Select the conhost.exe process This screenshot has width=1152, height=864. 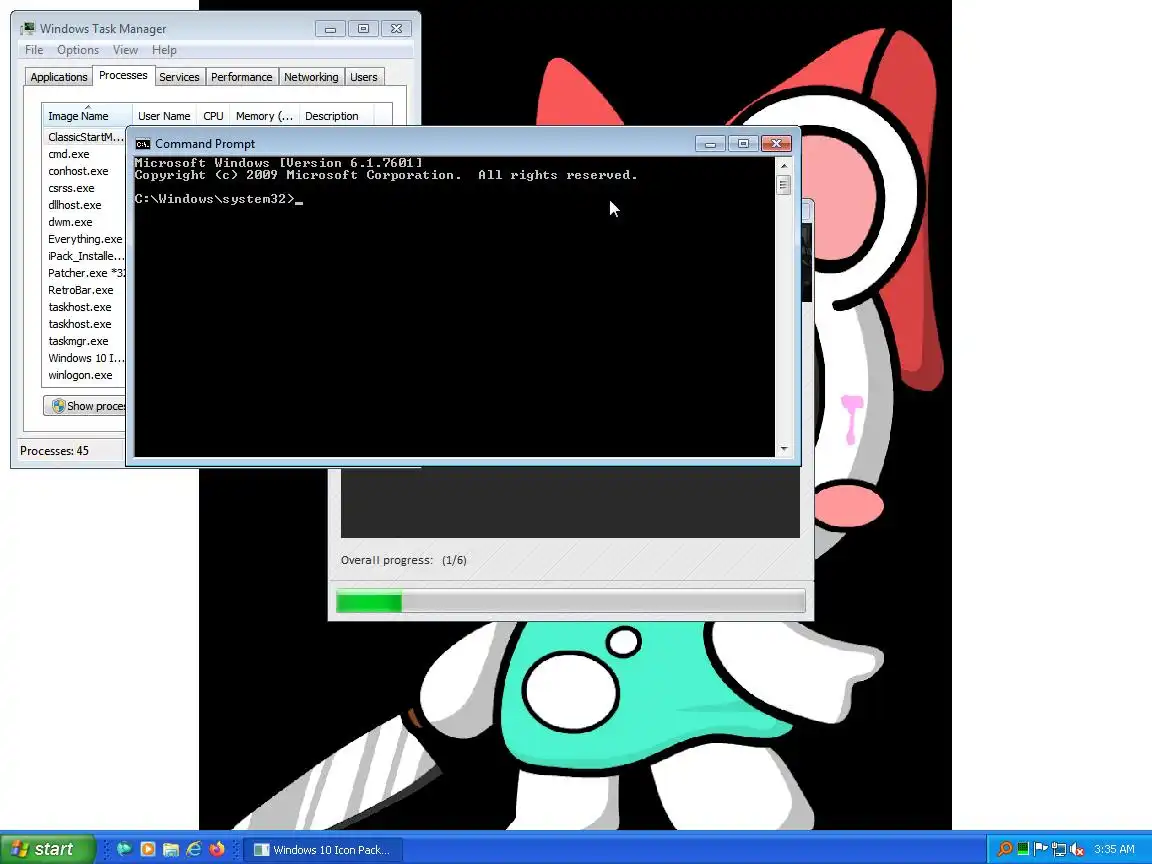click(84, 171)
